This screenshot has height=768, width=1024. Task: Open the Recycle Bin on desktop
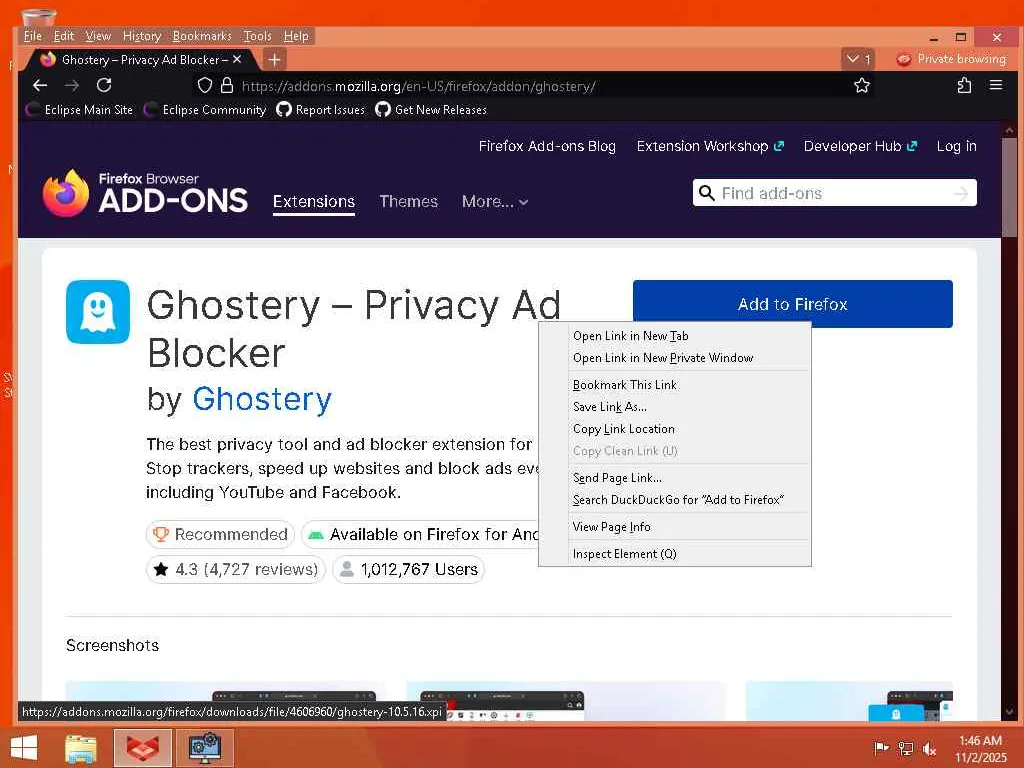click(x=39, y=16)
